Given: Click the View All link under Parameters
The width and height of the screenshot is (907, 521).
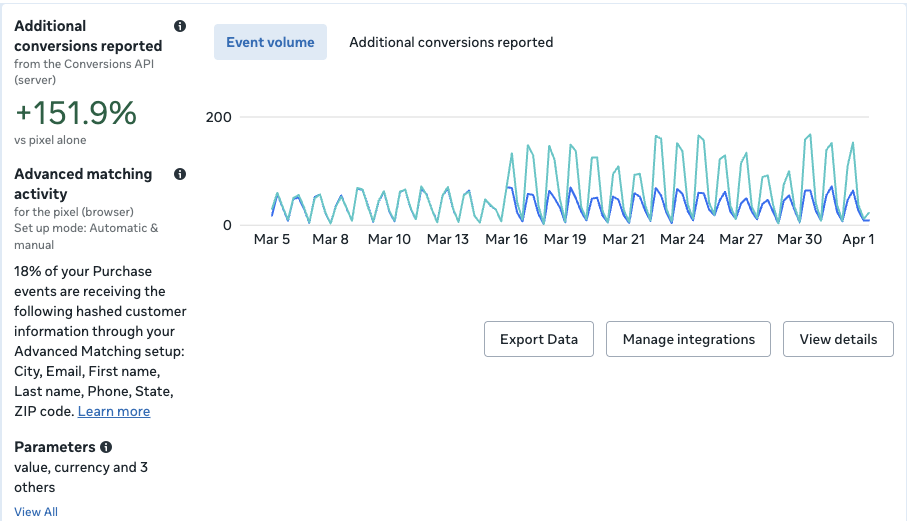Looking at the screenshot, I should pos(36,512).
